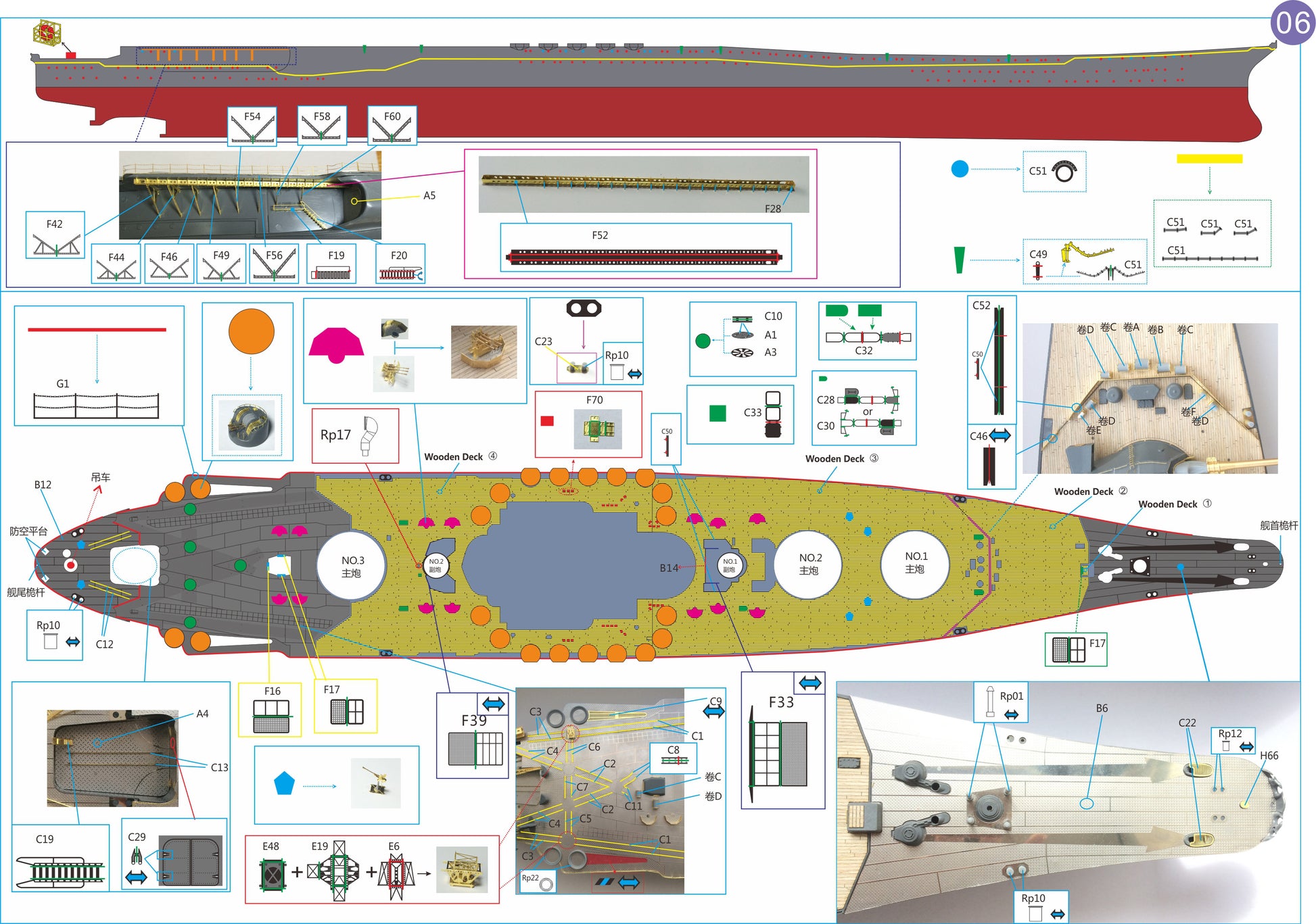Click the page number 06 badge
Screen dimensions: 1316x924
pos(1292,22)
